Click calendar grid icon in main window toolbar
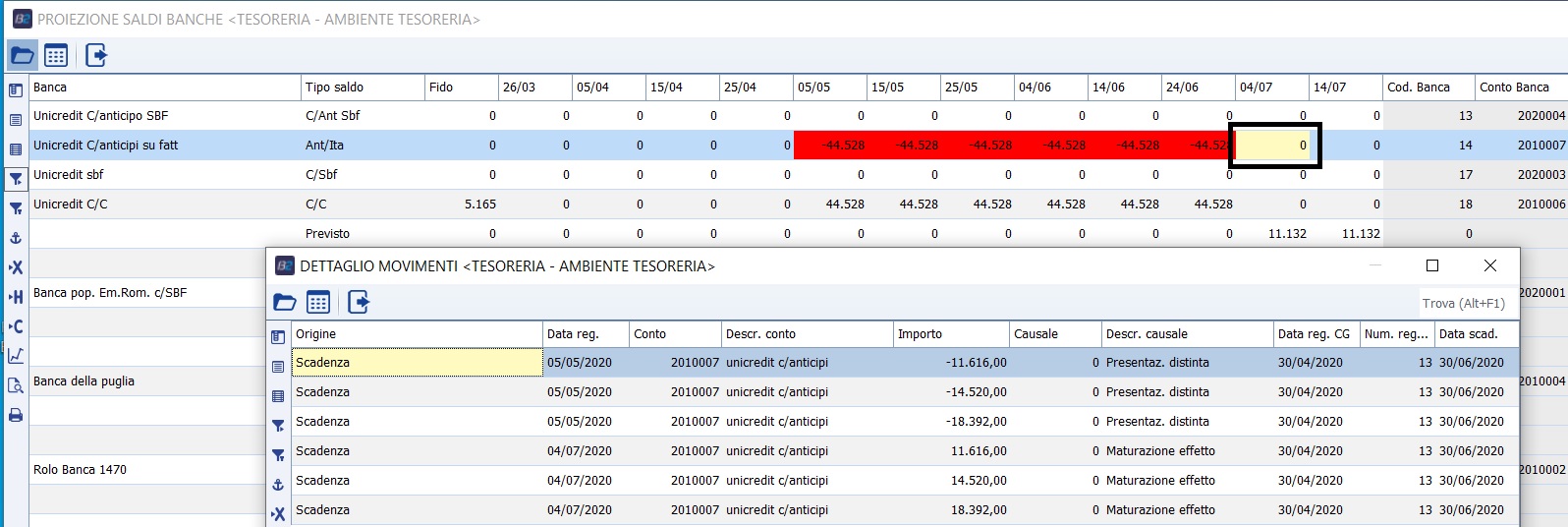The width and height of the screenshot is (1568, 527). (56, 55)
